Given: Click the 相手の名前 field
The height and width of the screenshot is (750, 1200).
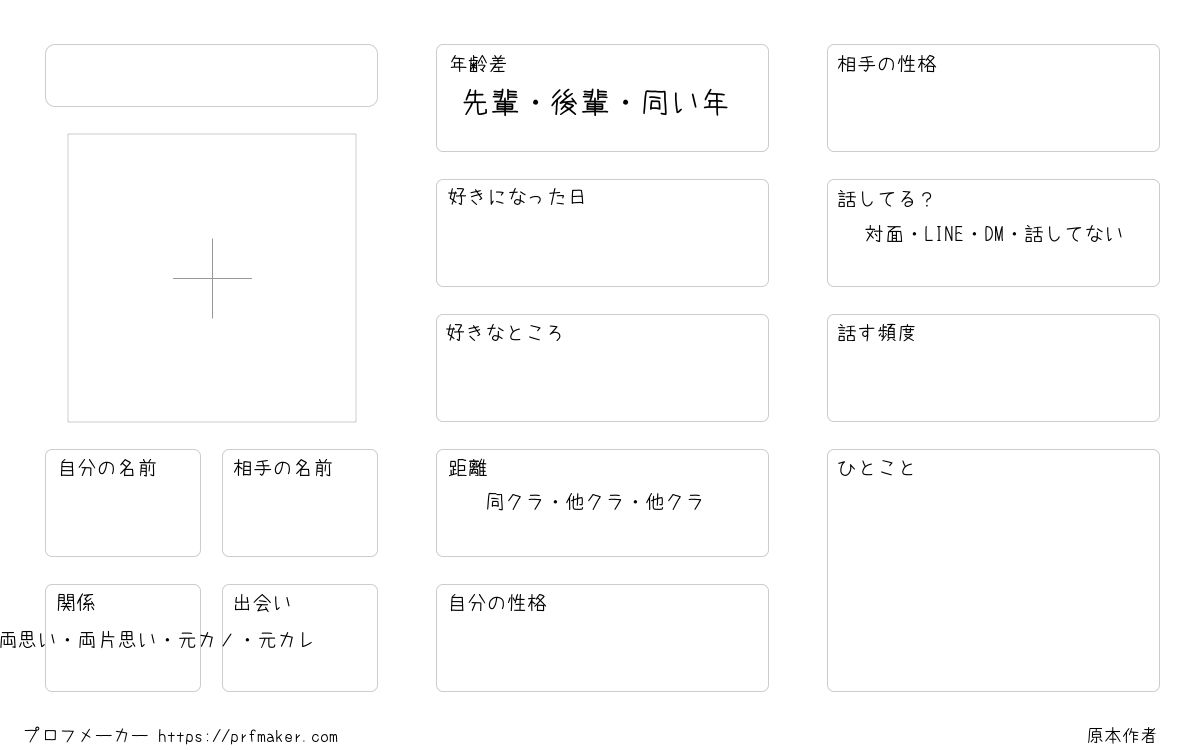Looking at the screenshot, I should pyautogui.click(x=300, y=503).
